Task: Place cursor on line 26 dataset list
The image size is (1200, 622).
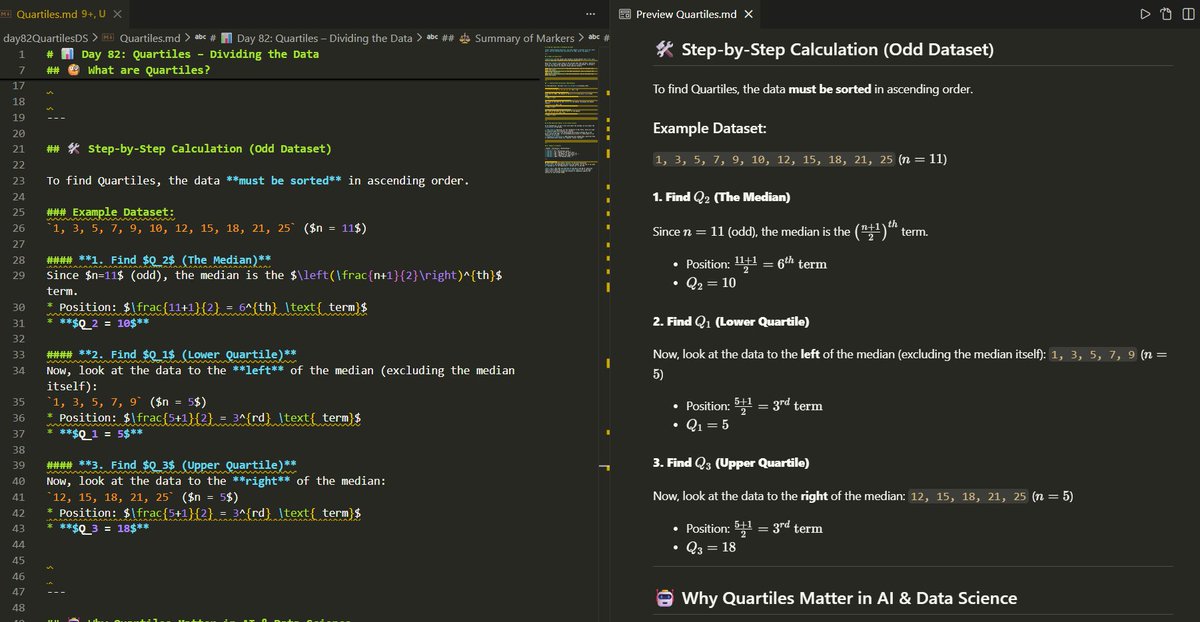Action: 206,228
